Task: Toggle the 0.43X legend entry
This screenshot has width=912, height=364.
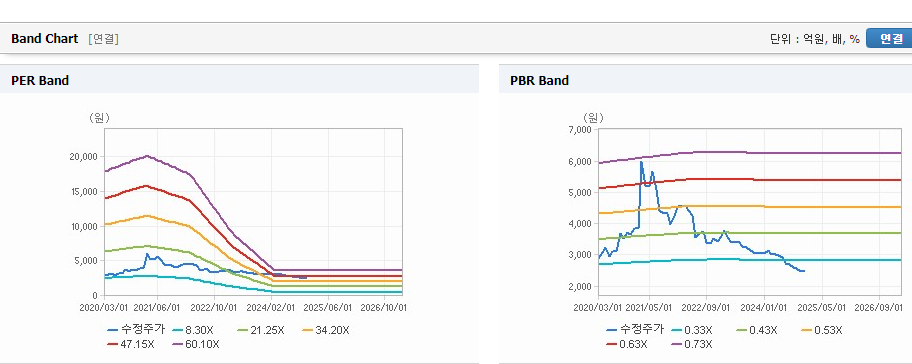Action: pyautogui.click(x=757, y=330)
